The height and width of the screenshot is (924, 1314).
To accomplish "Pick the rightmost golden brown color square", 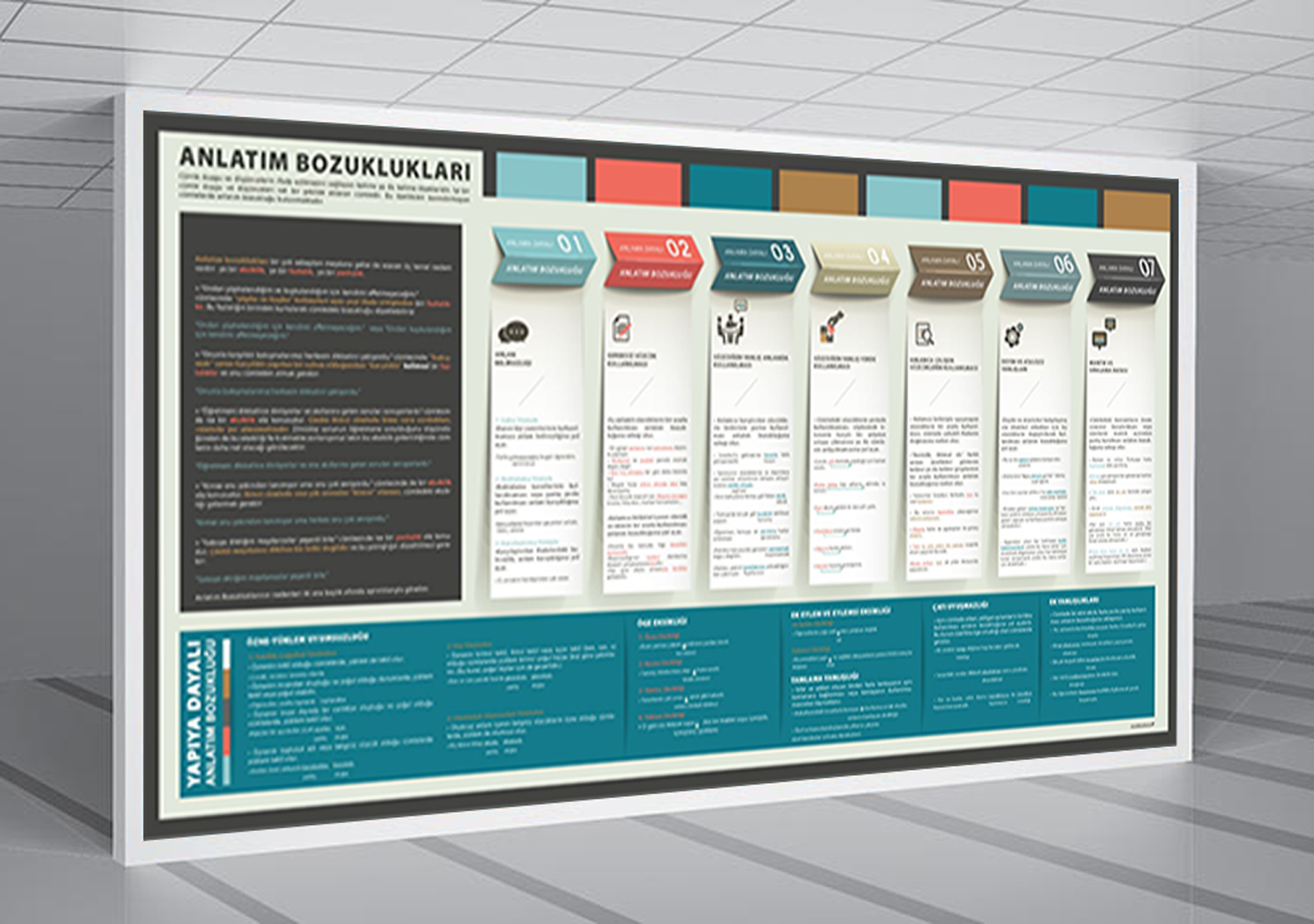I will [x=1136, y=210].
